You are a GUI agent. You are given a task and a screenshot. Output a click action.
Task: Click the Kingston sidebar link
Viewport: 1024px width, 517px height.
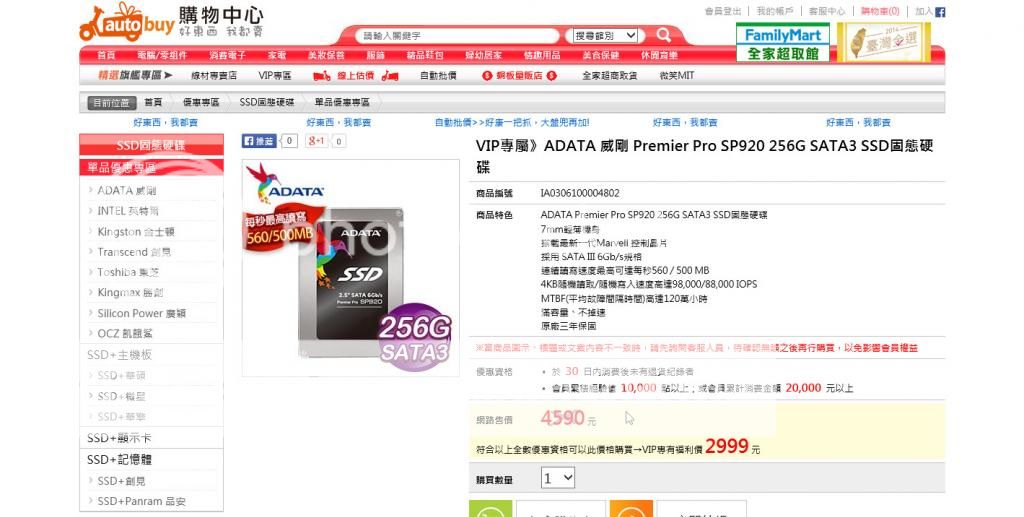pos(135,232)
